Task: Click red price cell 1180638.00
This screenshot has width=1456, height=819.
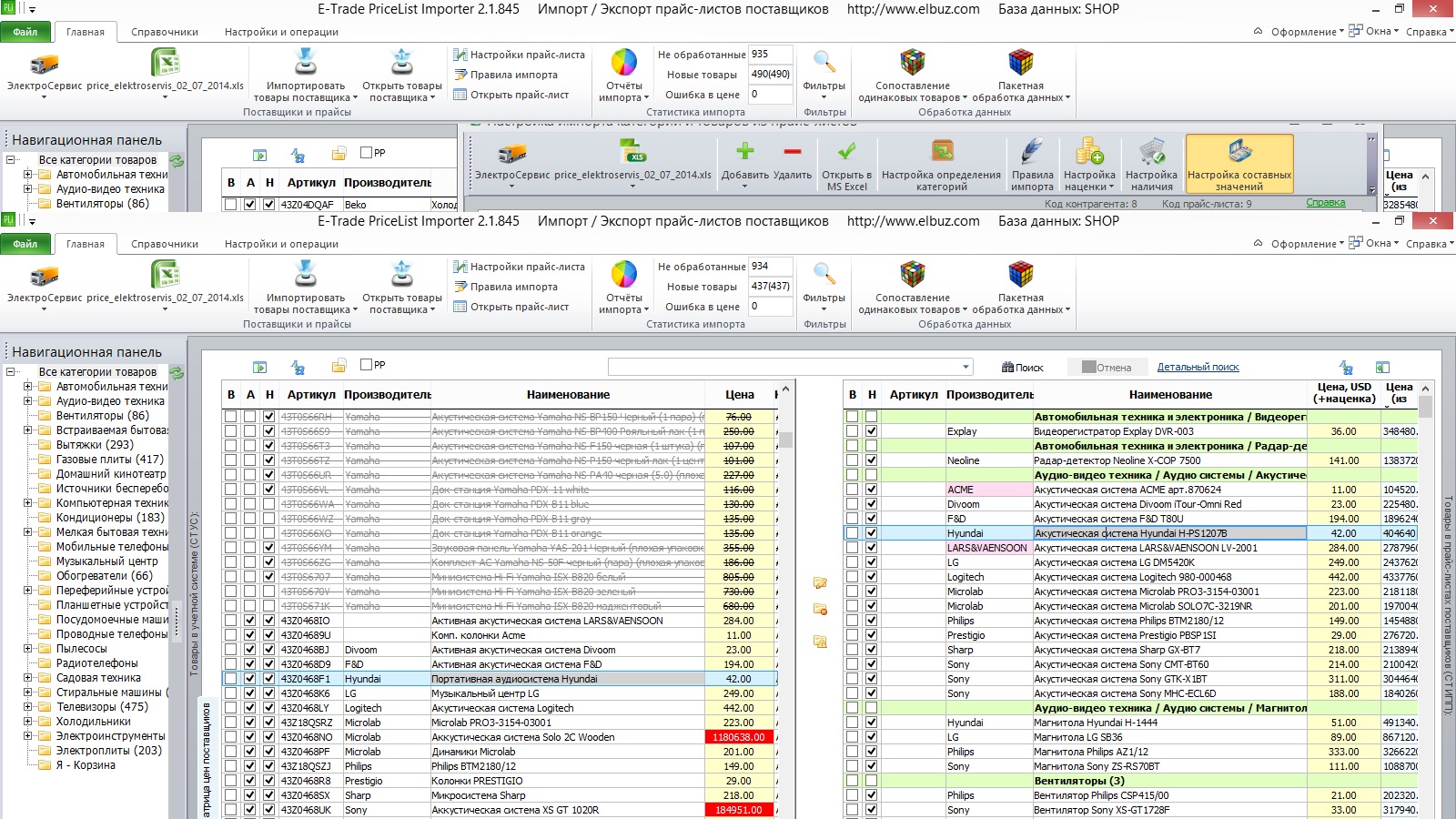Action: (x=739, y=737)
